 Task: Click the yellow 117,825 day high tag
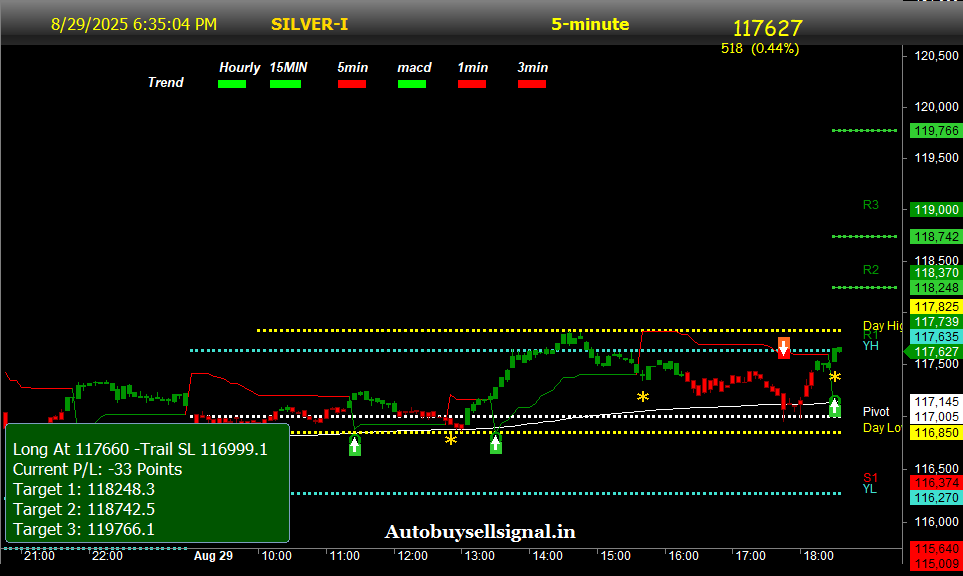936,306
